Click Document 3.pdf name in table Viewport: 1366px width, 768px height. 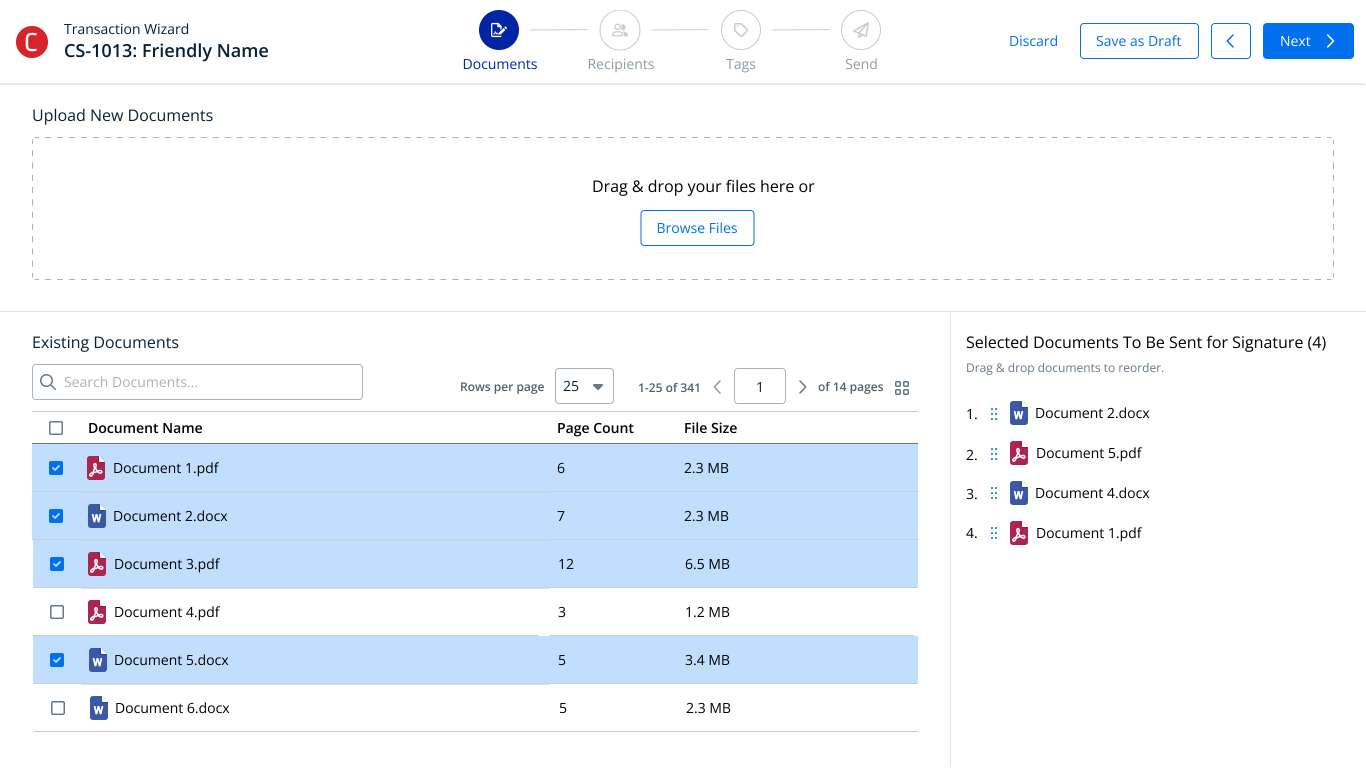tap(167, 564)
